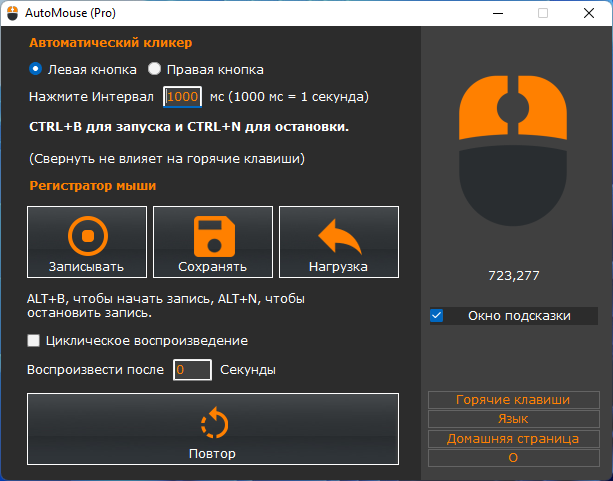The width and height of the screenshot is (613, 481).
Task: Click the О about button
Action: (x=513, y=457)
